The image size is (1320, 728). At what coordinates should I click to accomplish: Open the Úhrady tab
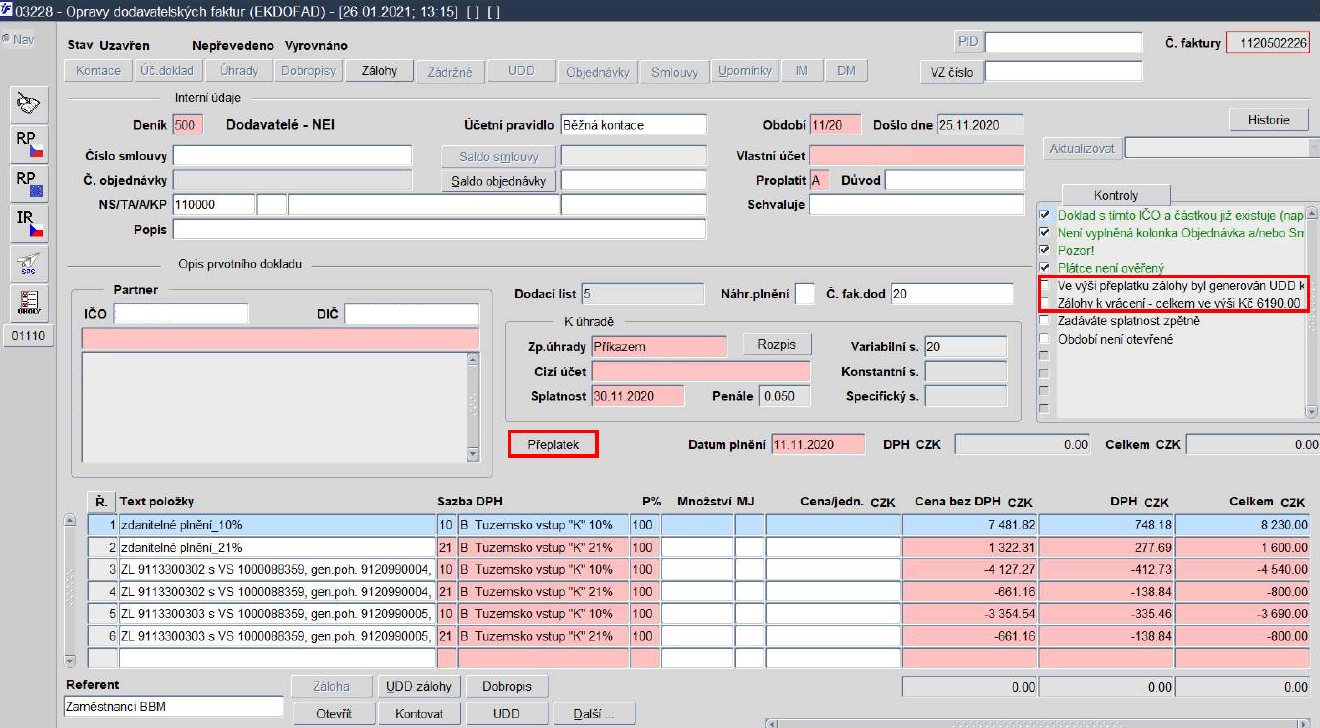coord(240,71)
